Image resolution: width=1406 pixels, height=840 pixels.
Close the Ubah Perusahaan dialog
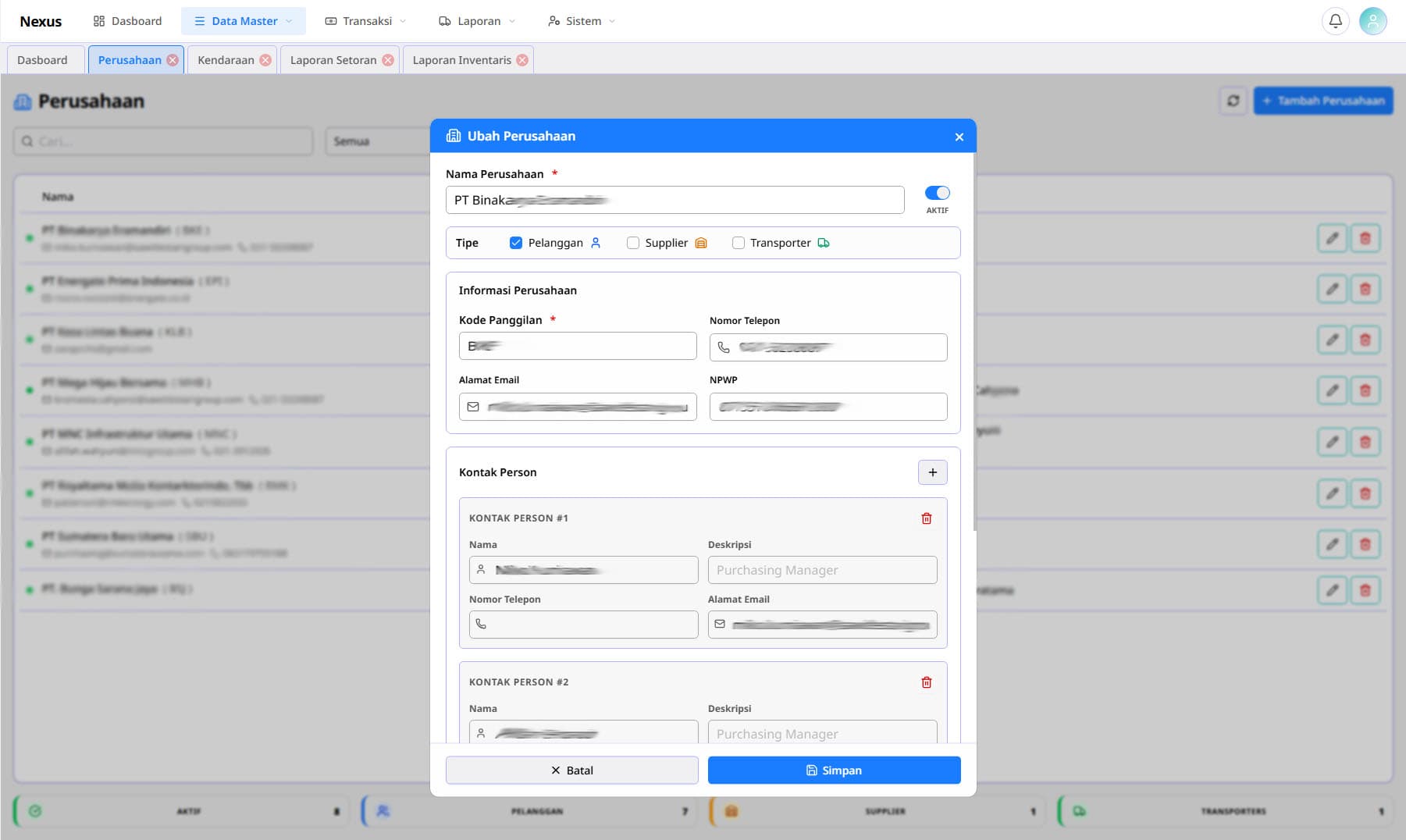[959, 137]
